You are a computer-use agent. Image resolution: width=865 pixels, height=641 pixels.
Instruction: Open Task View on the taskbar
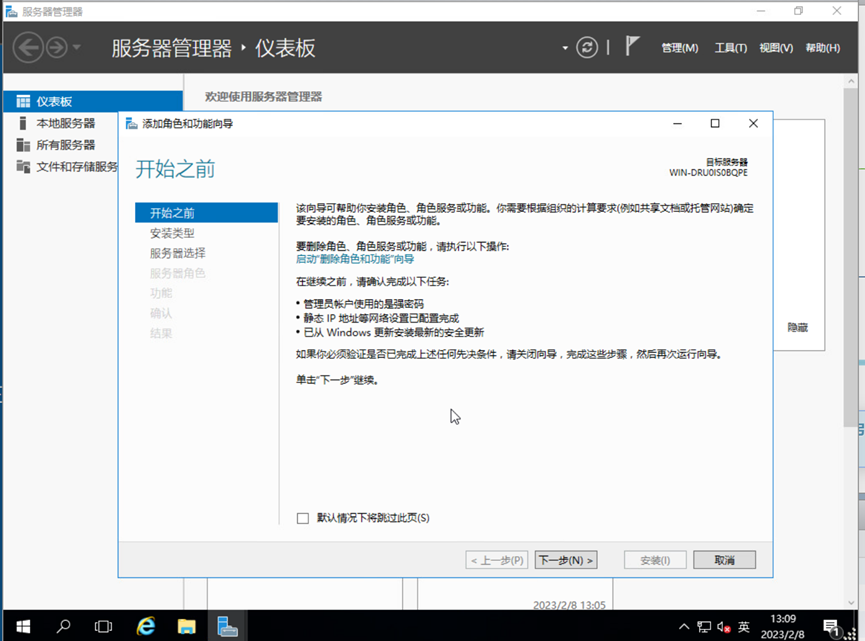[103, 626]
